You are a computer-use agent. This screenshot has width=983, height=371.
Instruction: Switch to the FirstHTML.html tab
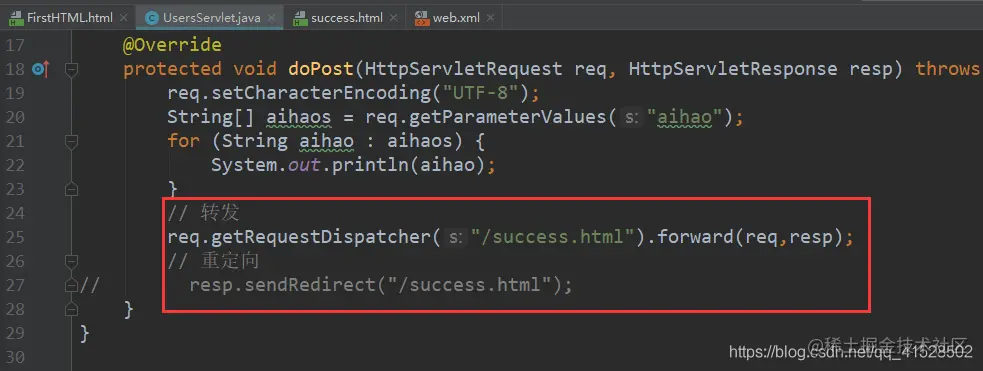[69, 18]
